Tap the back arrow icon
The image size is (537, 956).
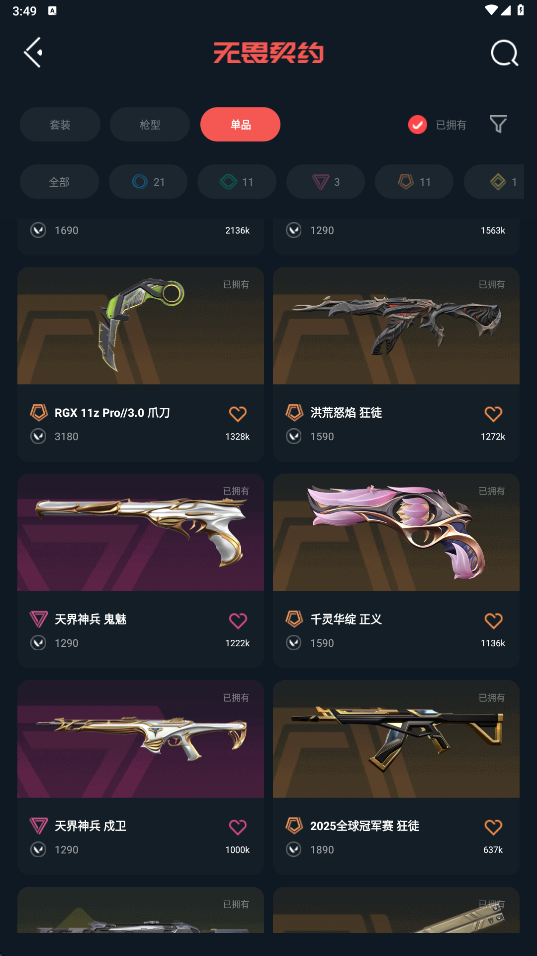pyautogui.click(x=33, y=52)
